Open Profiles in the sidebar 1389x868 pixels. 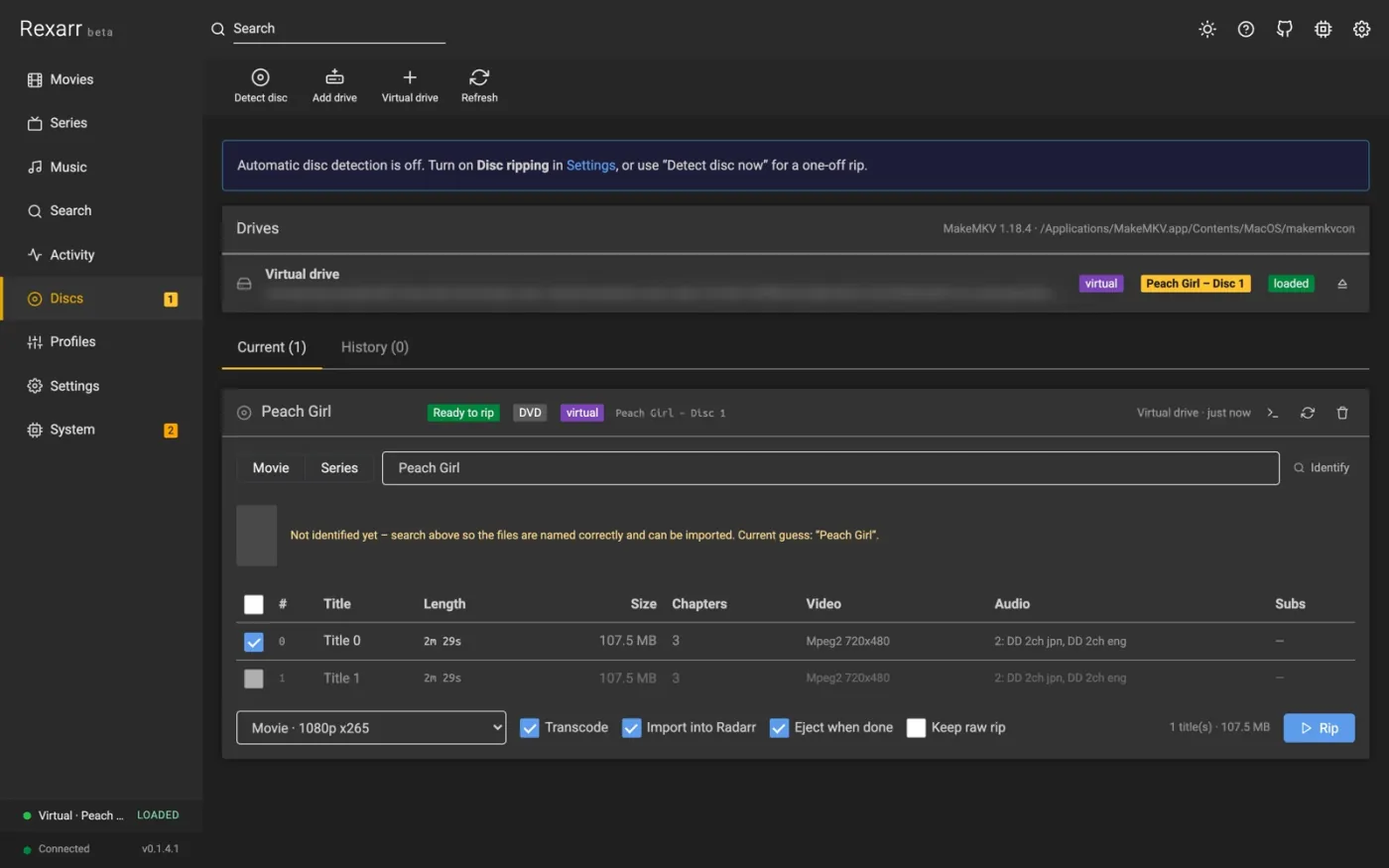(101, 341)
